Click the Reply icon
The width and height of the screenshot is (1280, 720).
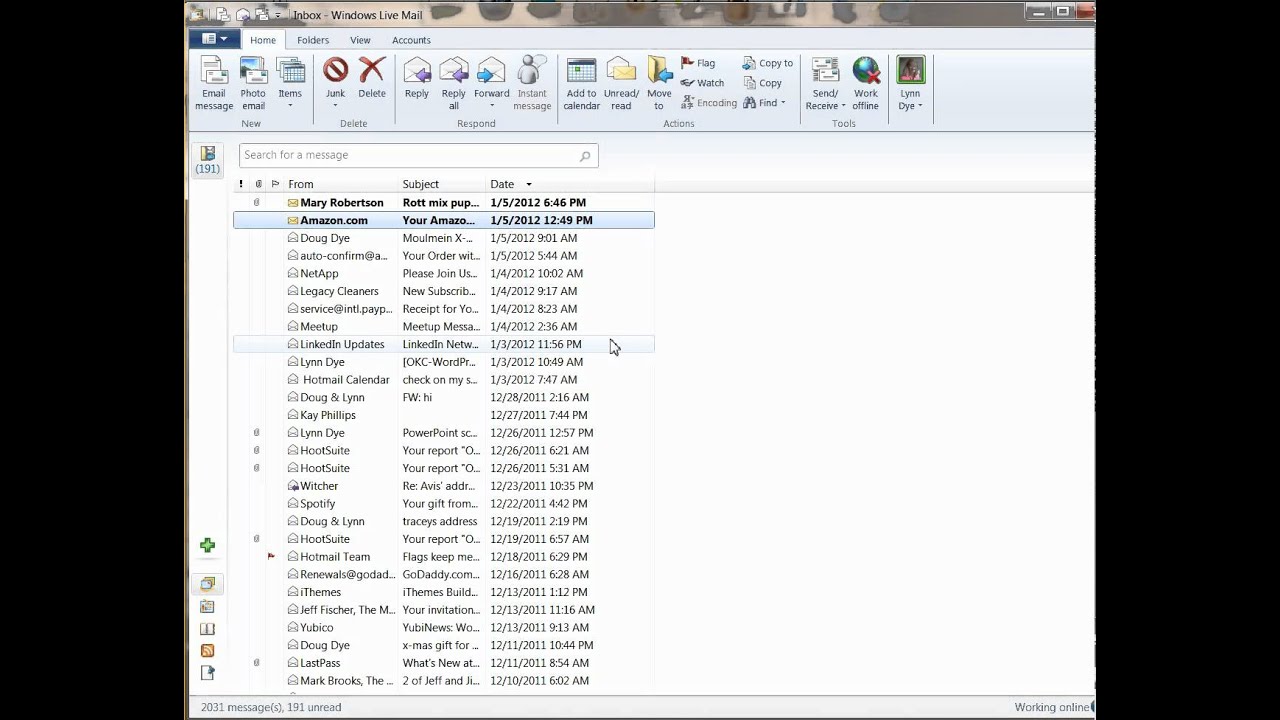pyautogui.click(x=417, y=71)
